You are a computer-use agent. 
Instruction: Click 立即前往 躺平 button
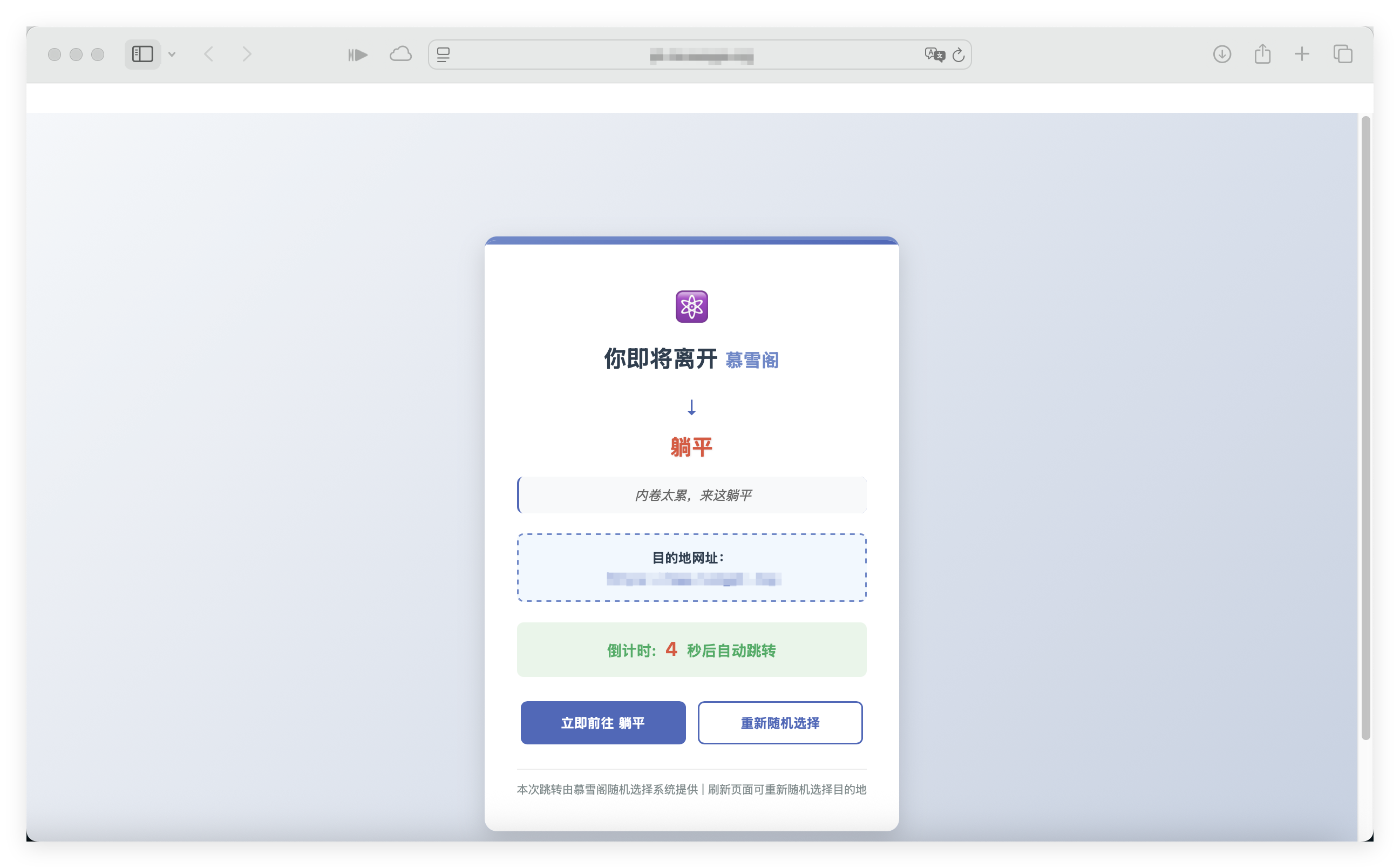[x=602, y=722]
